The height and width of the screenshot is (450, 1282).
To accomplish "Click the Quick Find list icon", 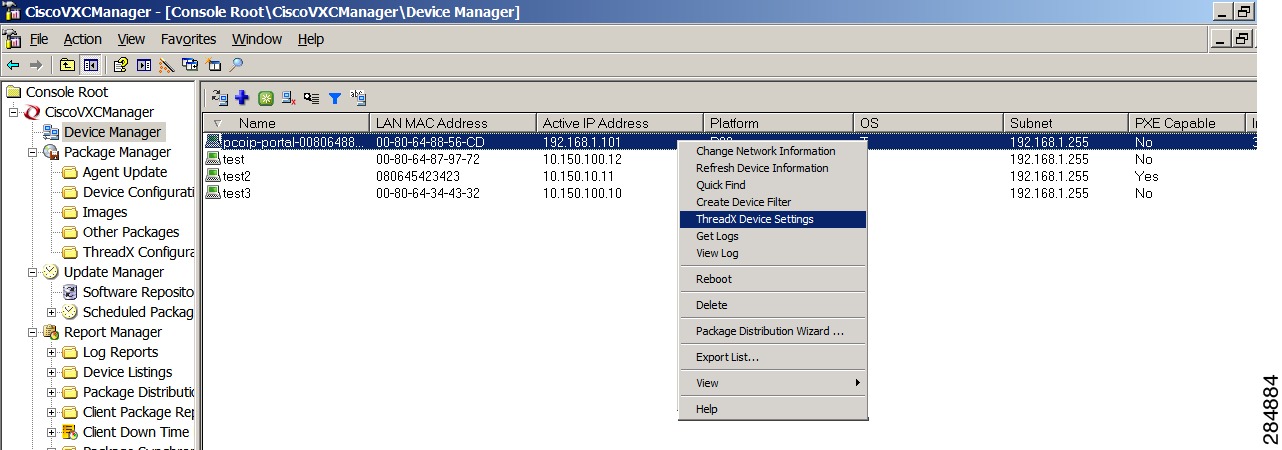I will click(x=312, y=98).
